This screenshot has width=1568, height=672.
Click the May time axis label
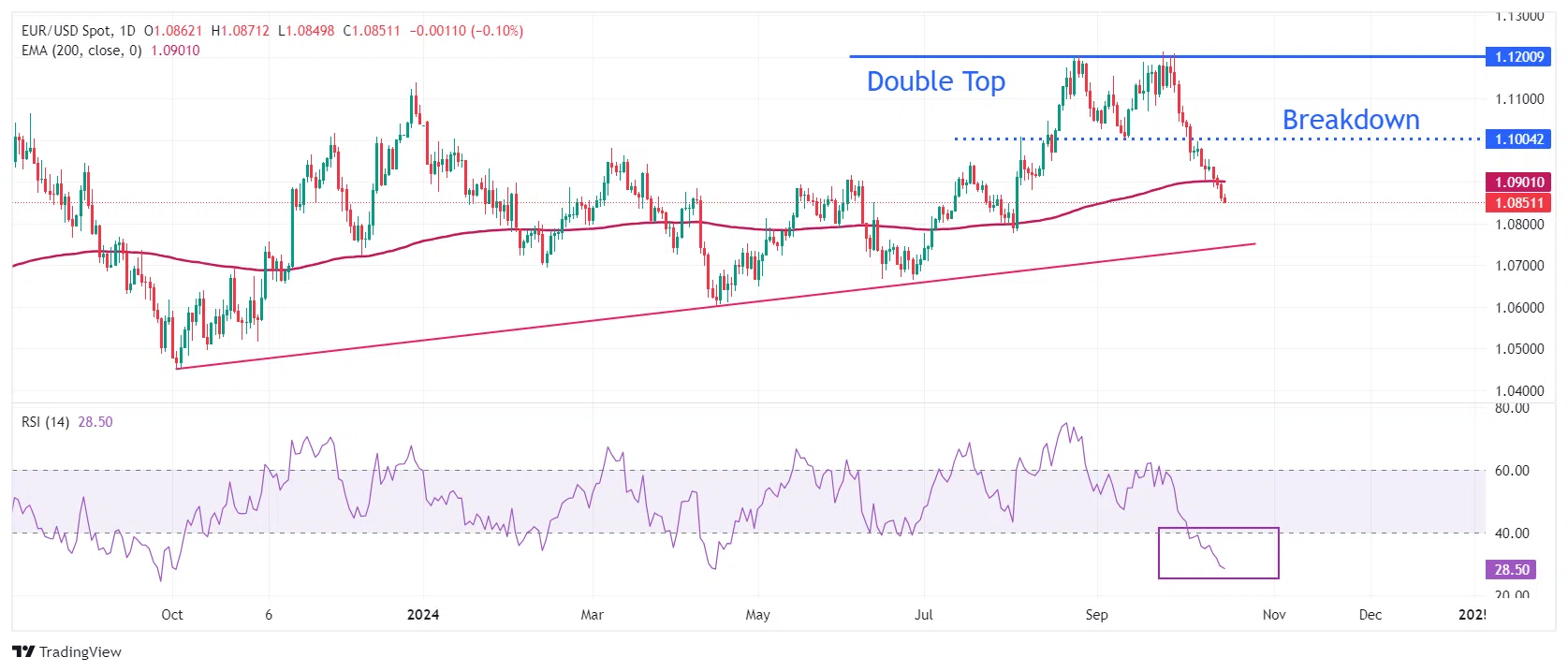[757, 615]
